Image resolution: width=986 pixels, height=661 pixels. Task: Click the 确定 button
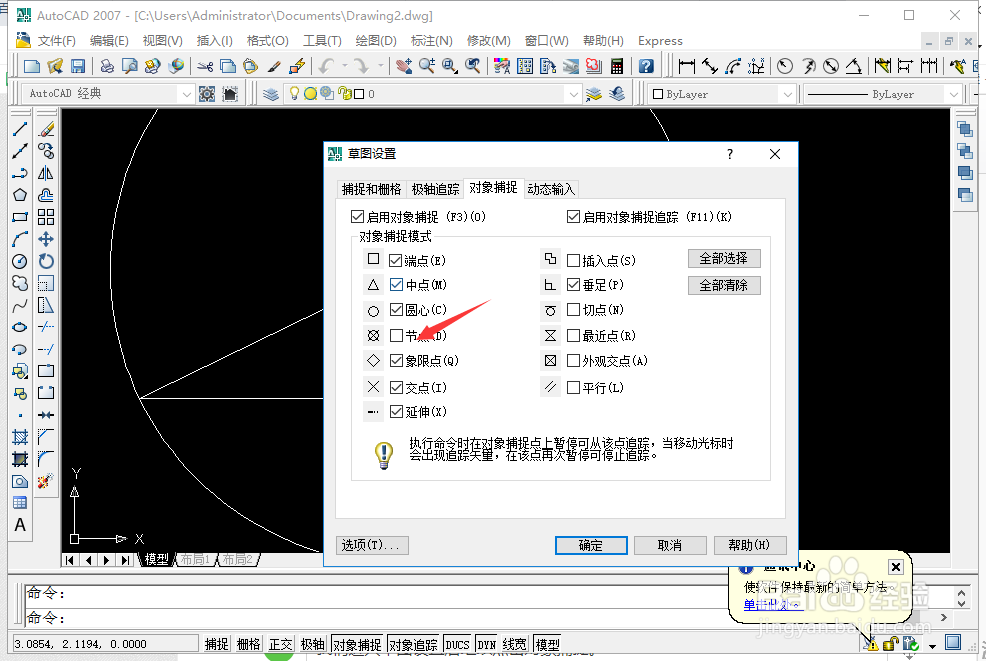pos(590,545)
